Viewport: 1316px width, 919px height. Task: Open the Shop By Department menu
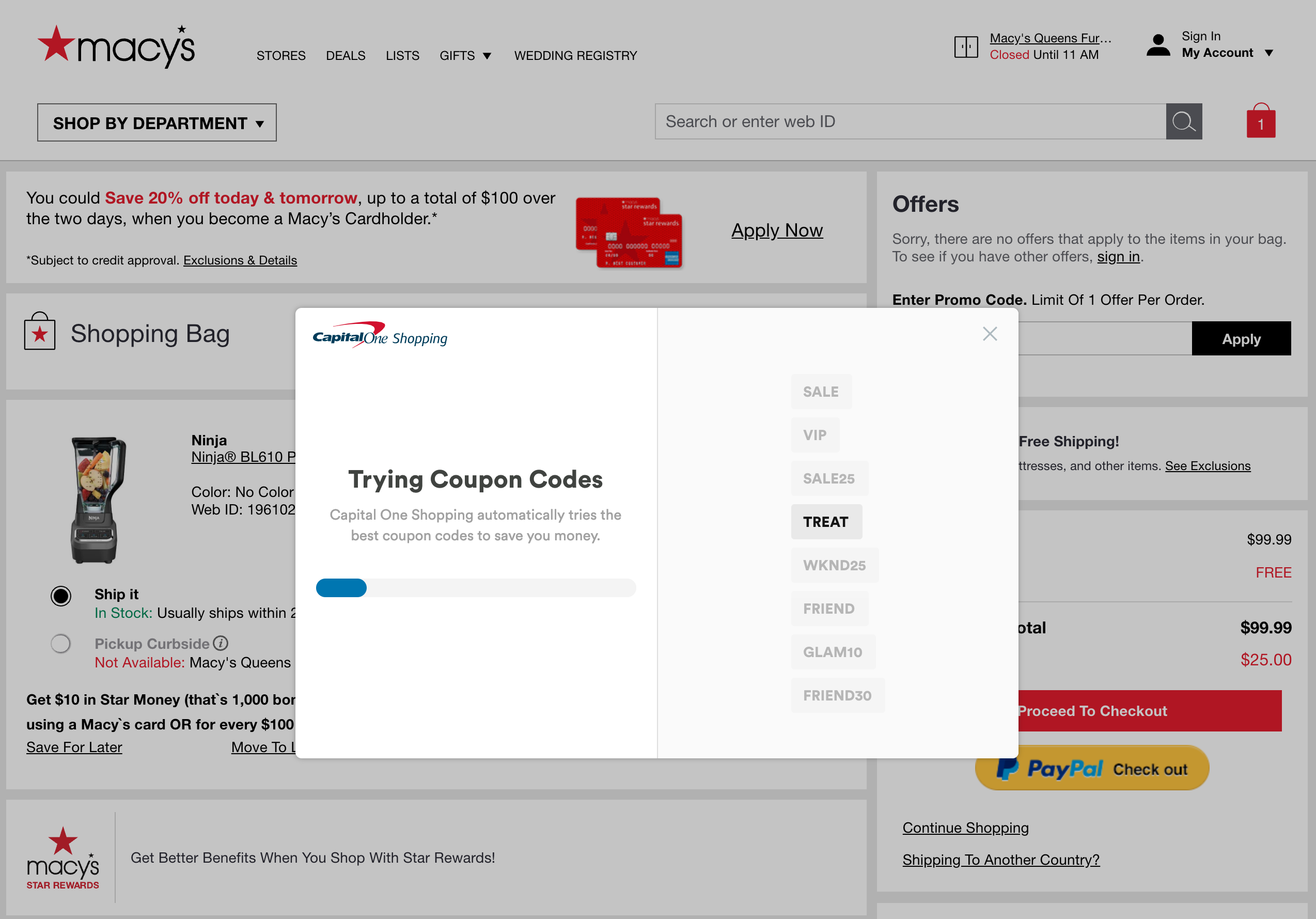pos(156,122)
